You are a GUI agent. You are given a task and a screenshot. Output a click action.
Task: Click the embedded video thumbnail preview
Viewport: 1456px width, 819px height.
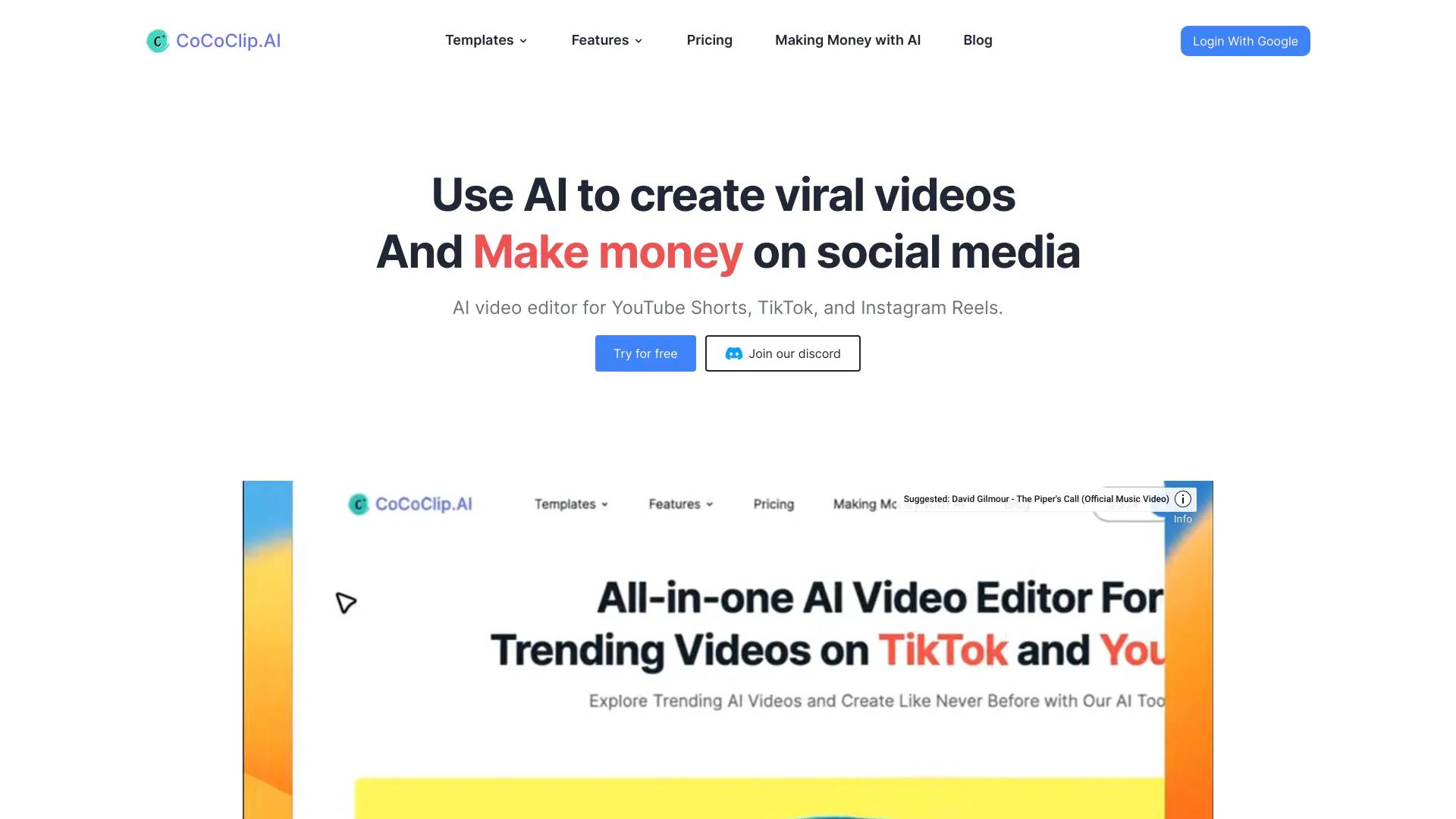(728, 650)
